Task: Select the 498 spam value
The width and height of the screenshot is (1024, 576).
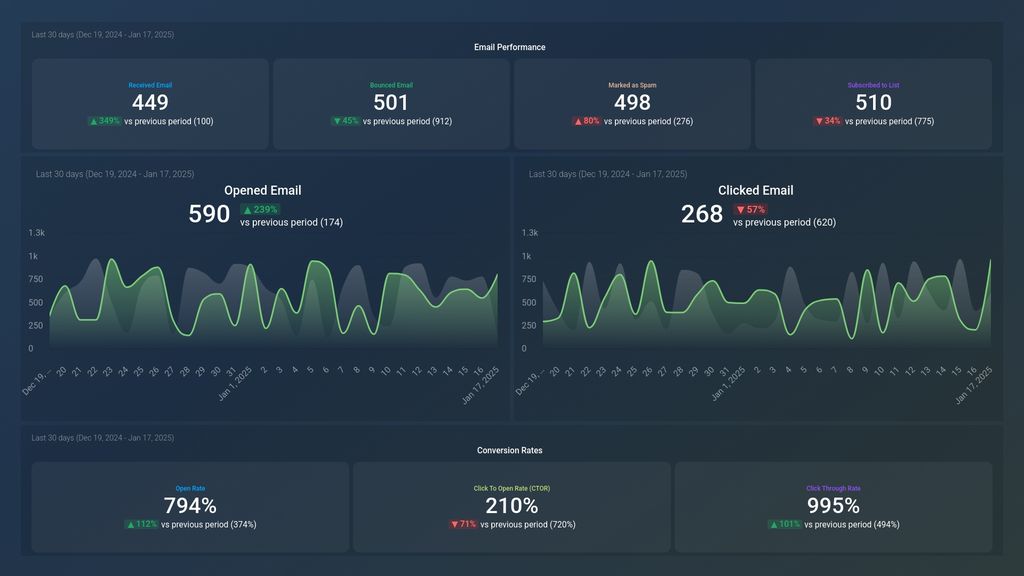Action: (632, 103)
